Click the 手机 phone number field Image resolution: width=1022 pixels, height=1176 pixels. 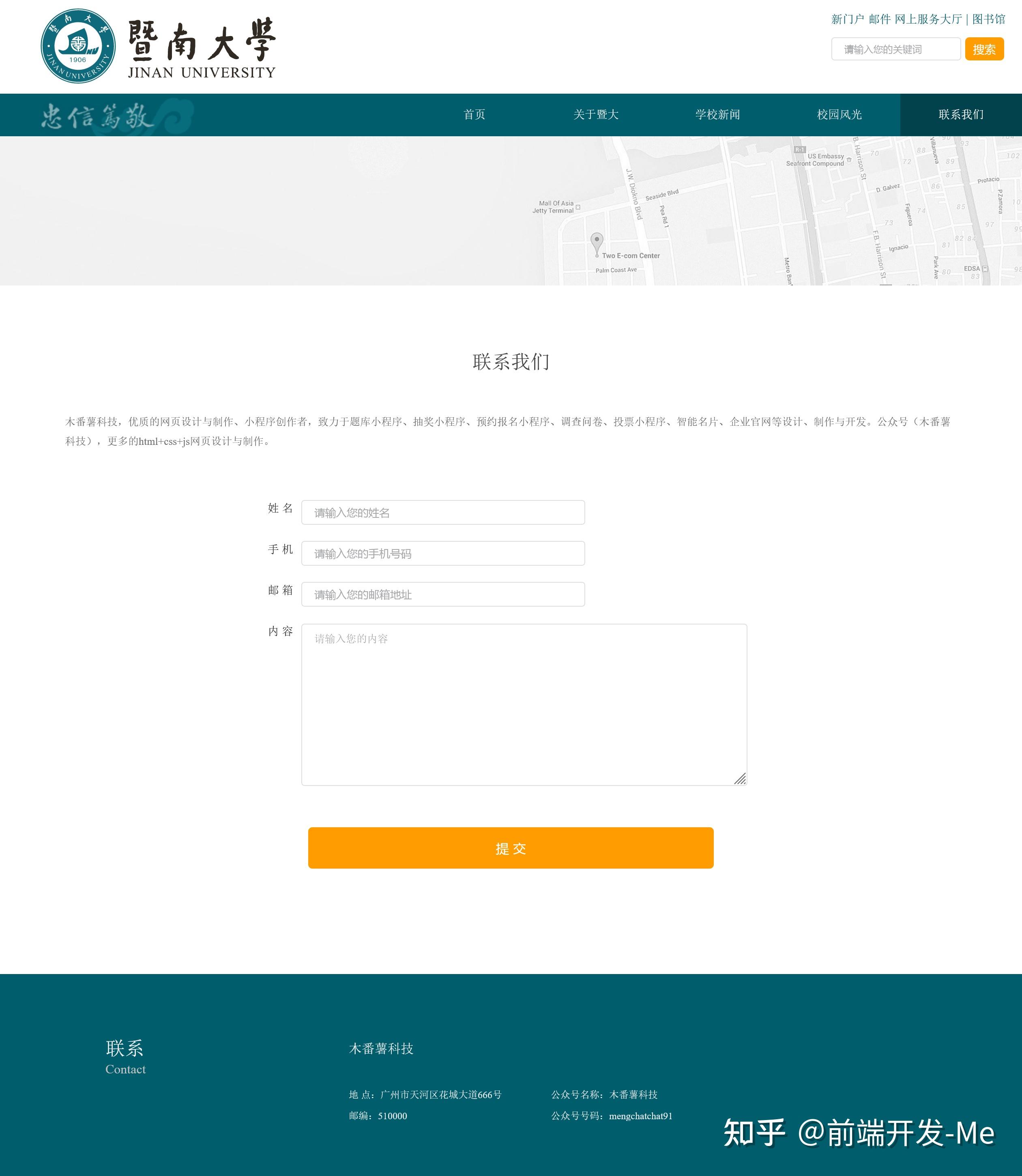click(x=442, y=553)
